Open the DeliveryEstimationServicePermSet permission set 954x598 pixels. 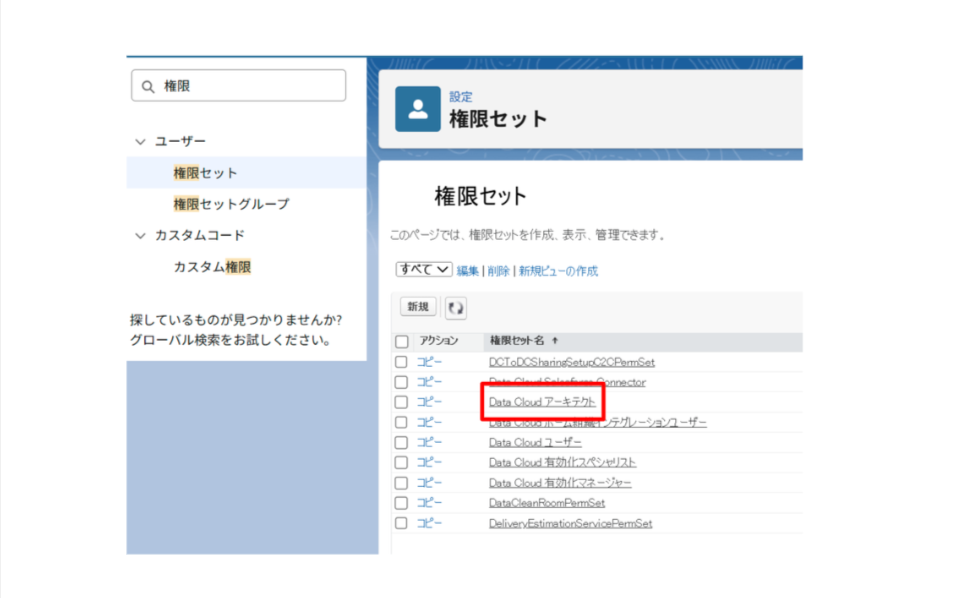(x=570, y=523)
